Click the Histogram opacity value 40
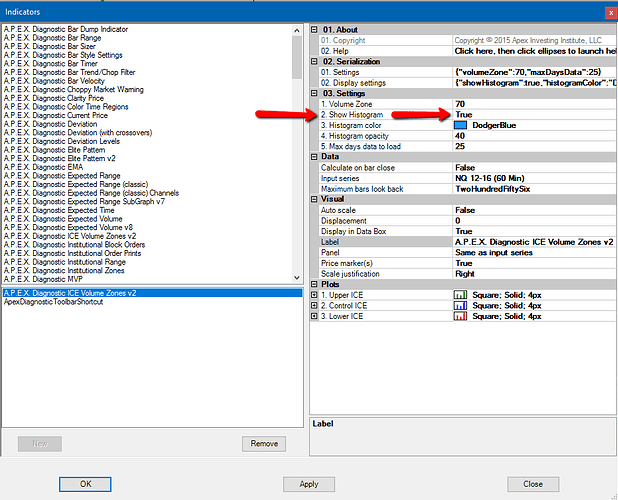Viewport: 618px width, 500px height. 535,136
